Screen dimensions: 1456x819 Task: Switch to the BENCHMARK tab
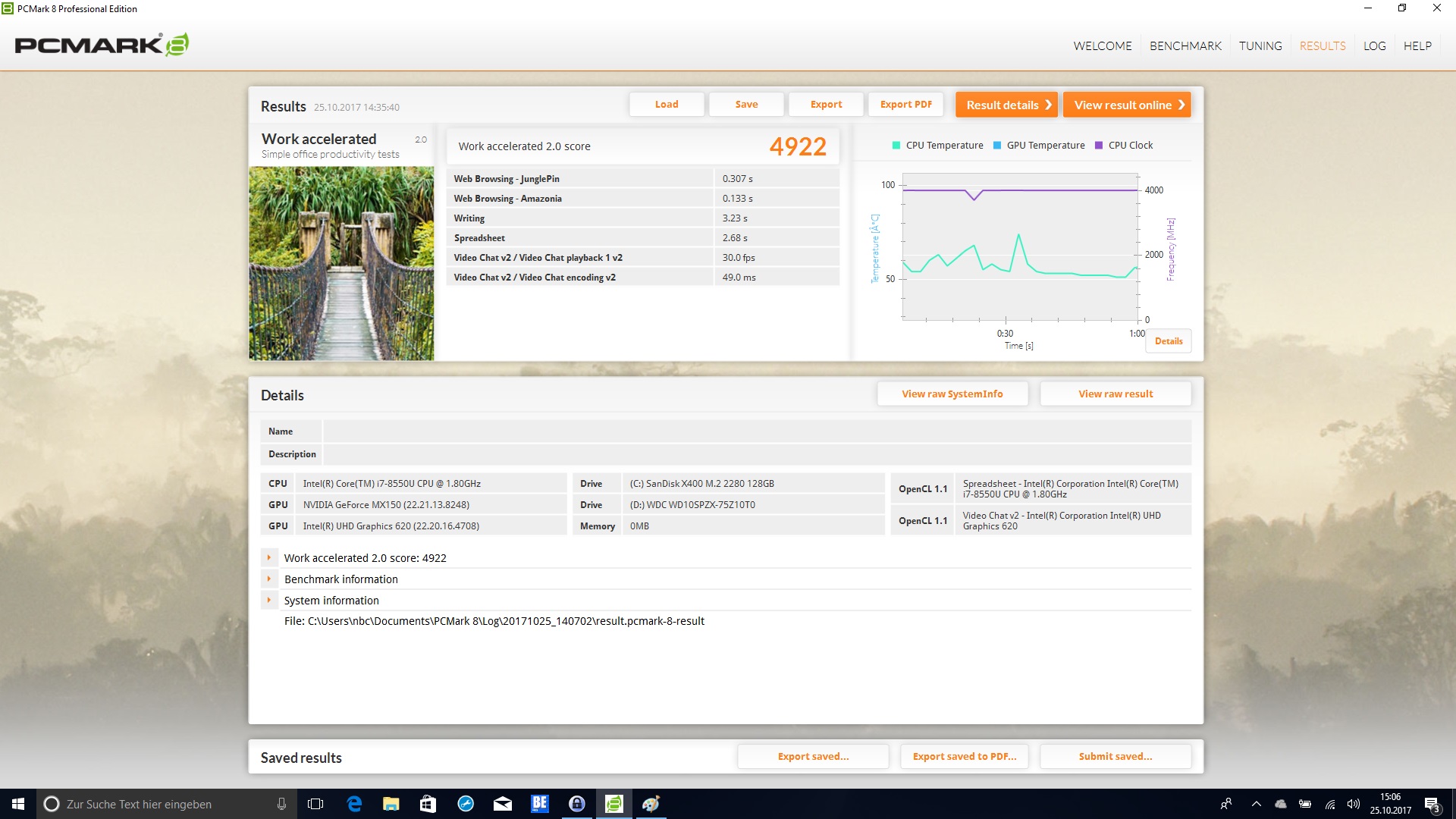pos(1185,45)
